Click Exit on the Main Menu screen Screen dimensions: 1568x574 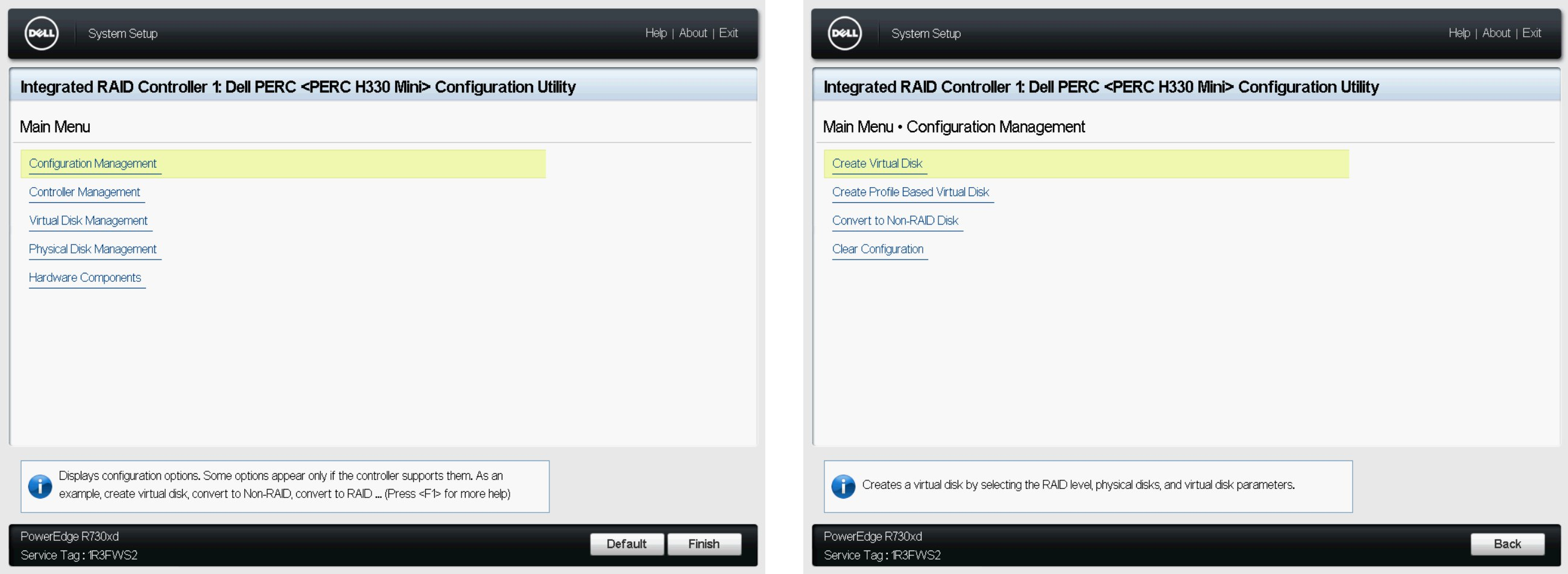pos(728,33)
